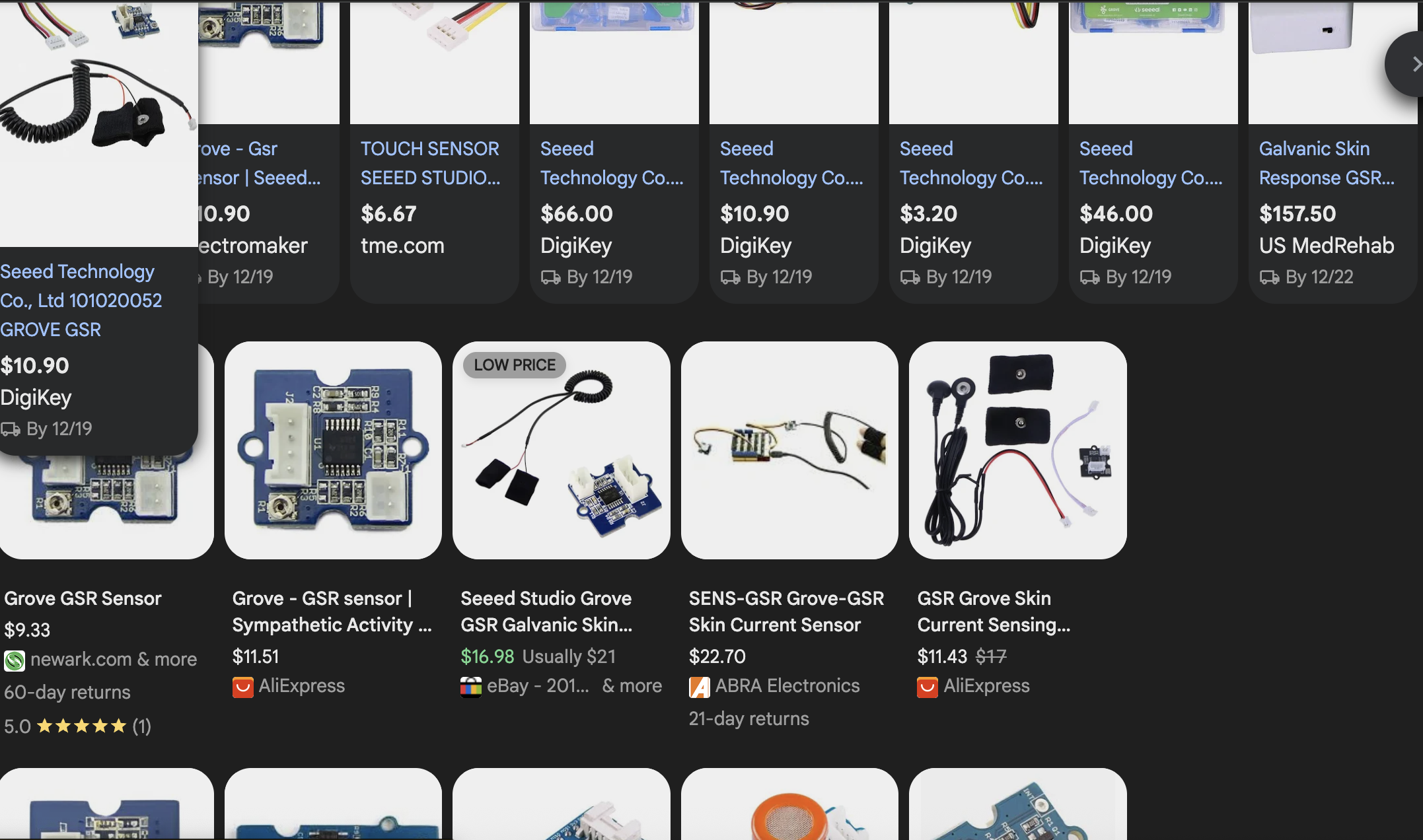Click the '& more' sellers link beside eBay
The width and height of the screenshot is (1423, 840).
(x=632, y=686)
